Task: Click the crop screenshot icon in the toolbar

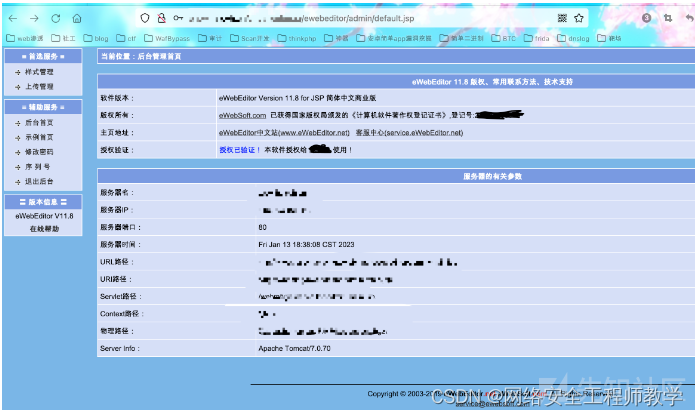Action: [668, 18]
